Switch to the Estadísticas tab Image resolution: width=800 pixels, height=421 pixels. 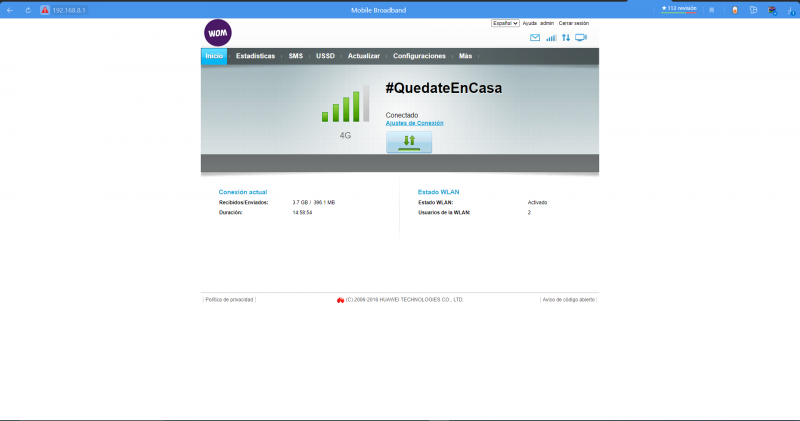point(255,56)
